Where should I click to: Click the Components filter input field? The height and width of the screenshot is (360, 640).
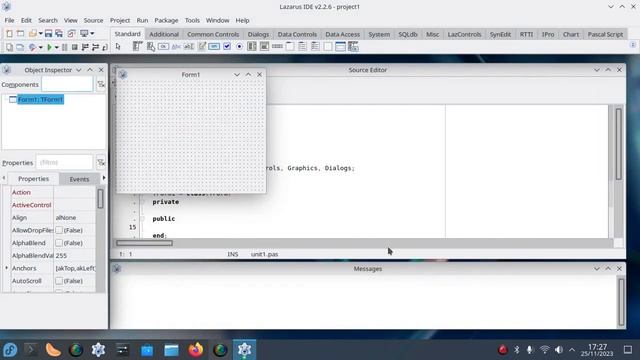click(x=67, y=84)
